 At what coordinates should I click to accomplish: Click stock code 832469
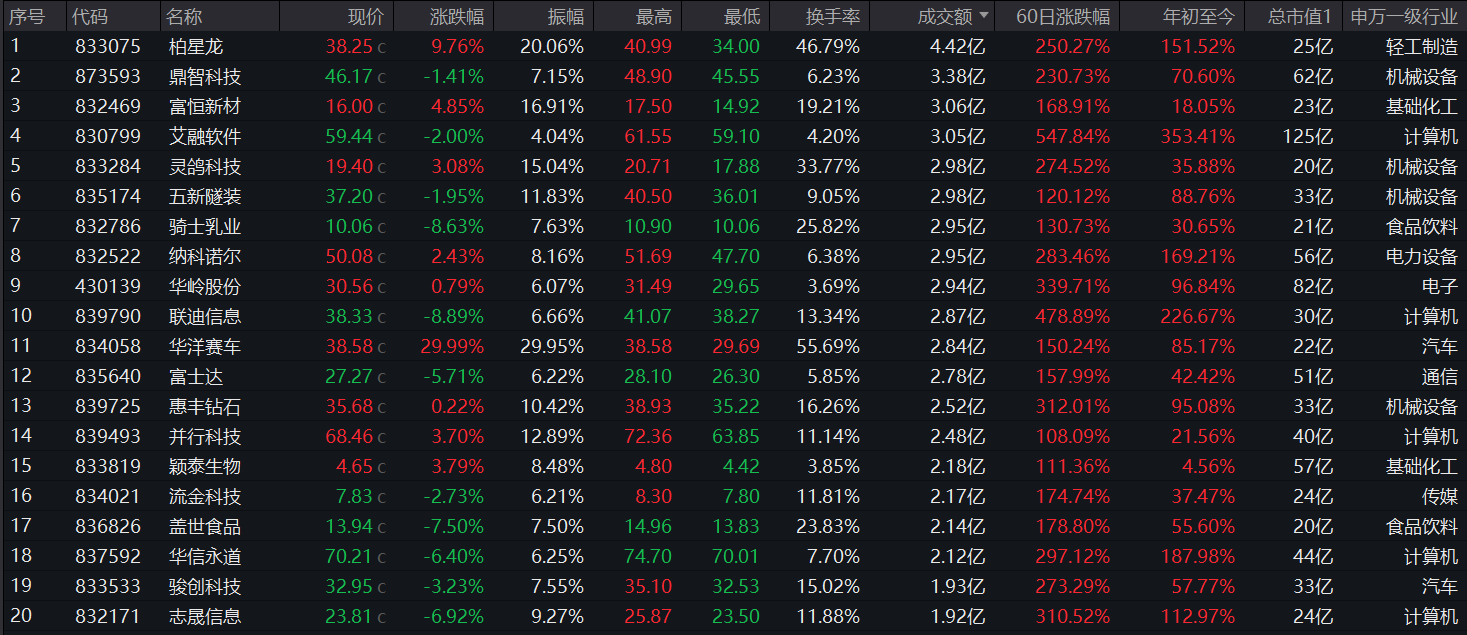pos(108,106)
